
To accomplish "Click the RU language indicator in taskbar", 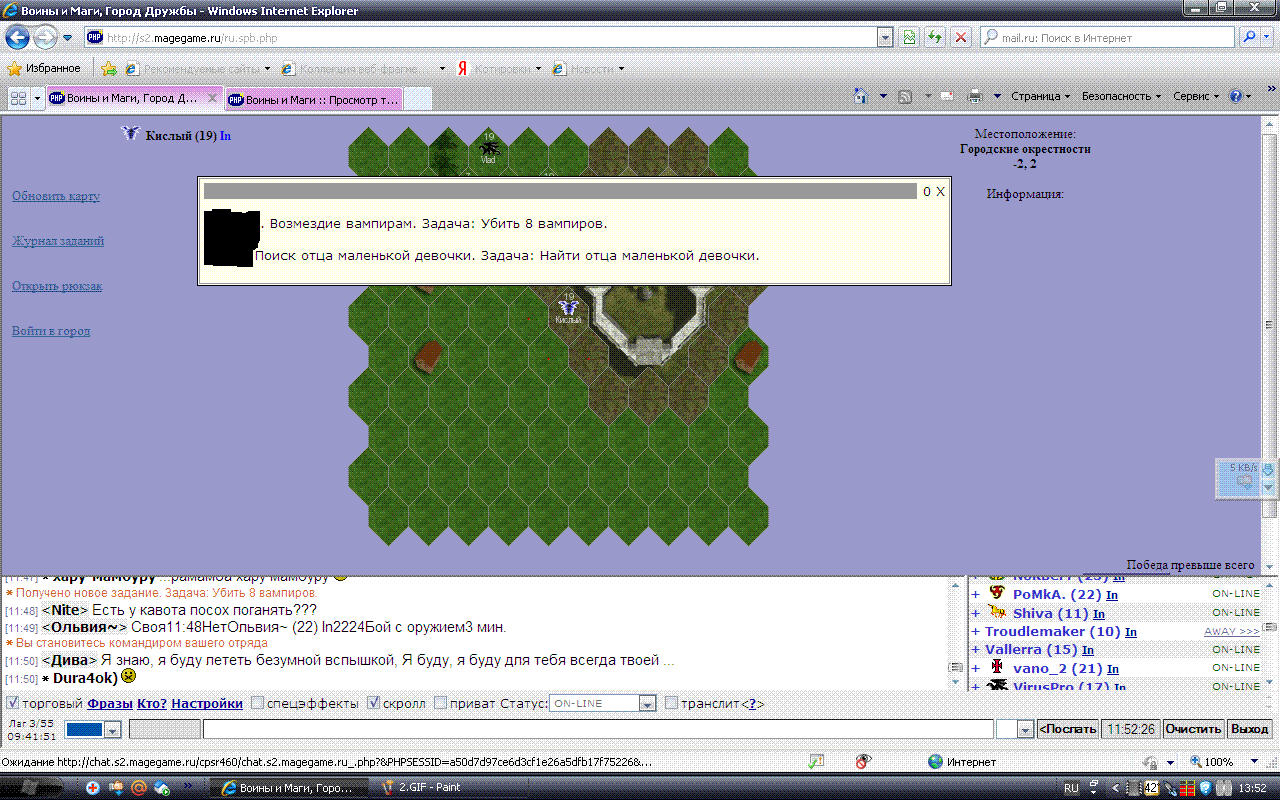I will tap(1071, 788).
